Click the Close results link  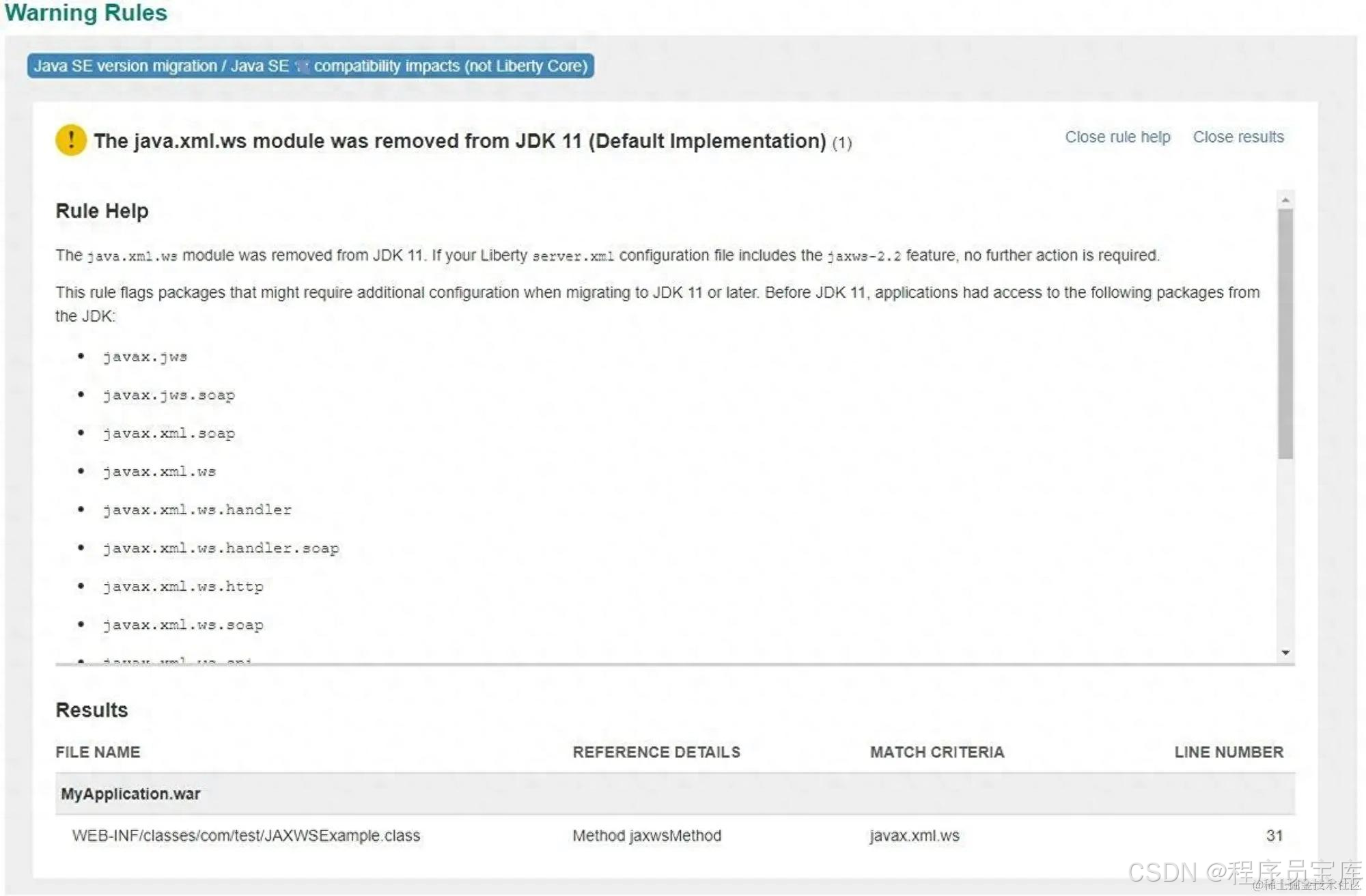point(1238,137)
